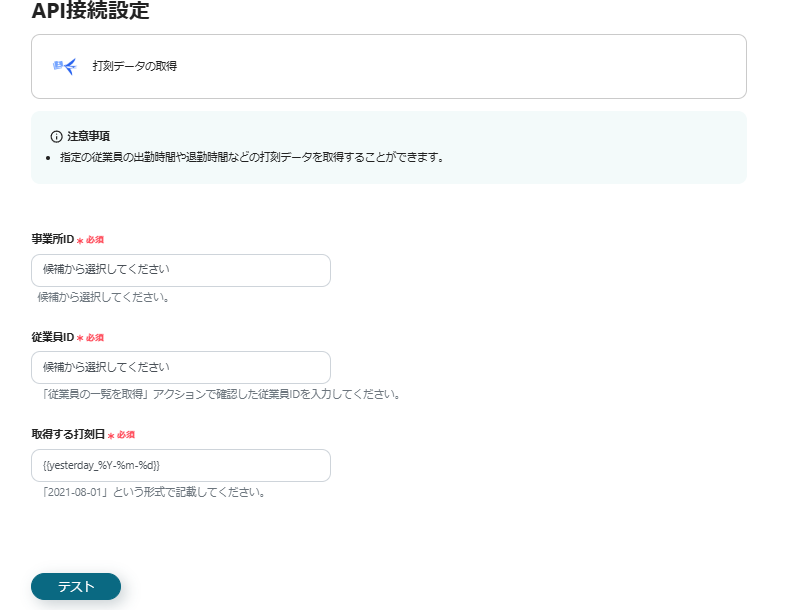Click the asterisk mark after 事業所ID

point(78,240)
